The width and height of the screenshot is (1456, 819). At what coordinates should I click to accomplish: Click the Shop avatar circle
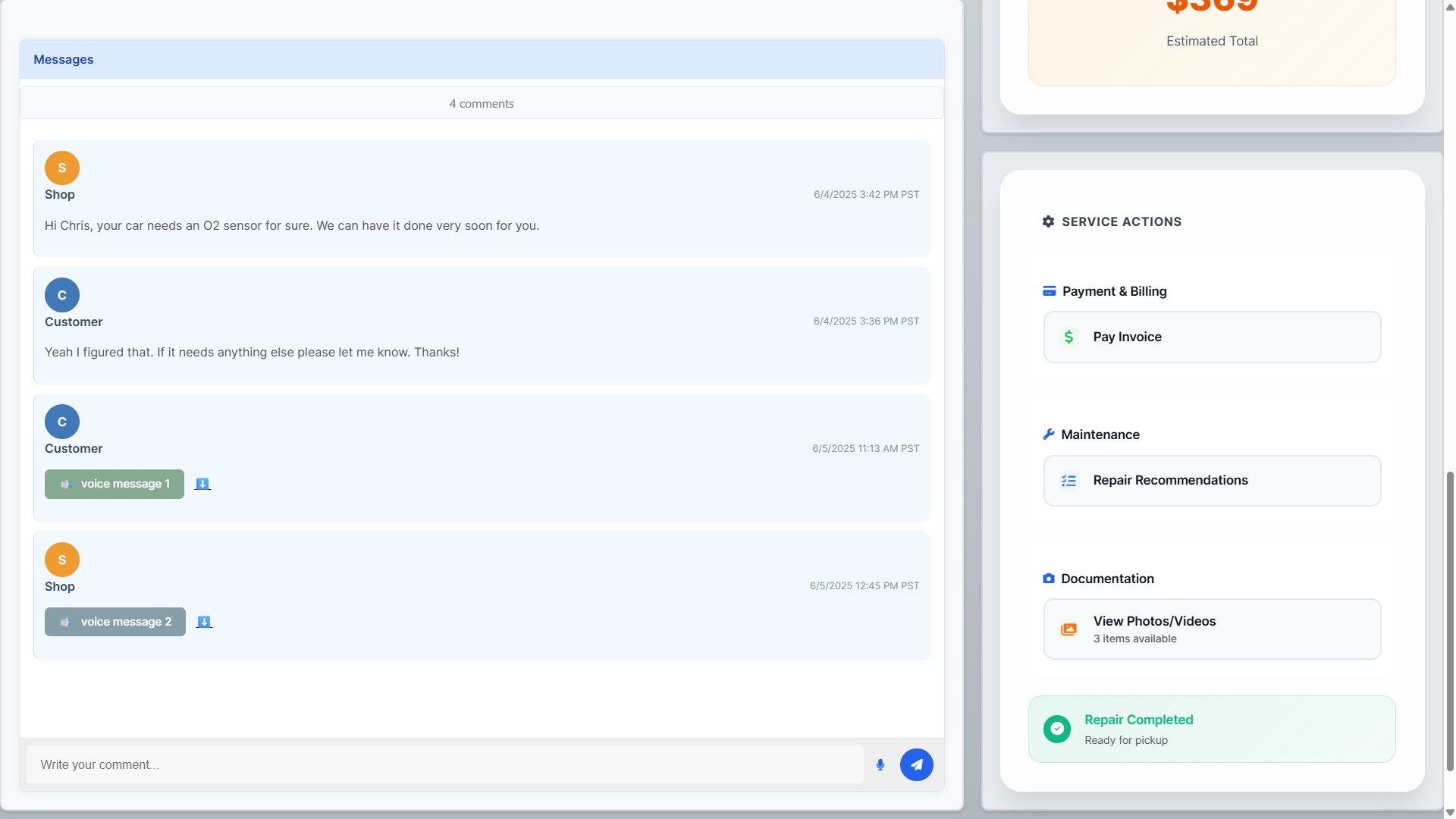pyautogui.click(x=61, y=168)
